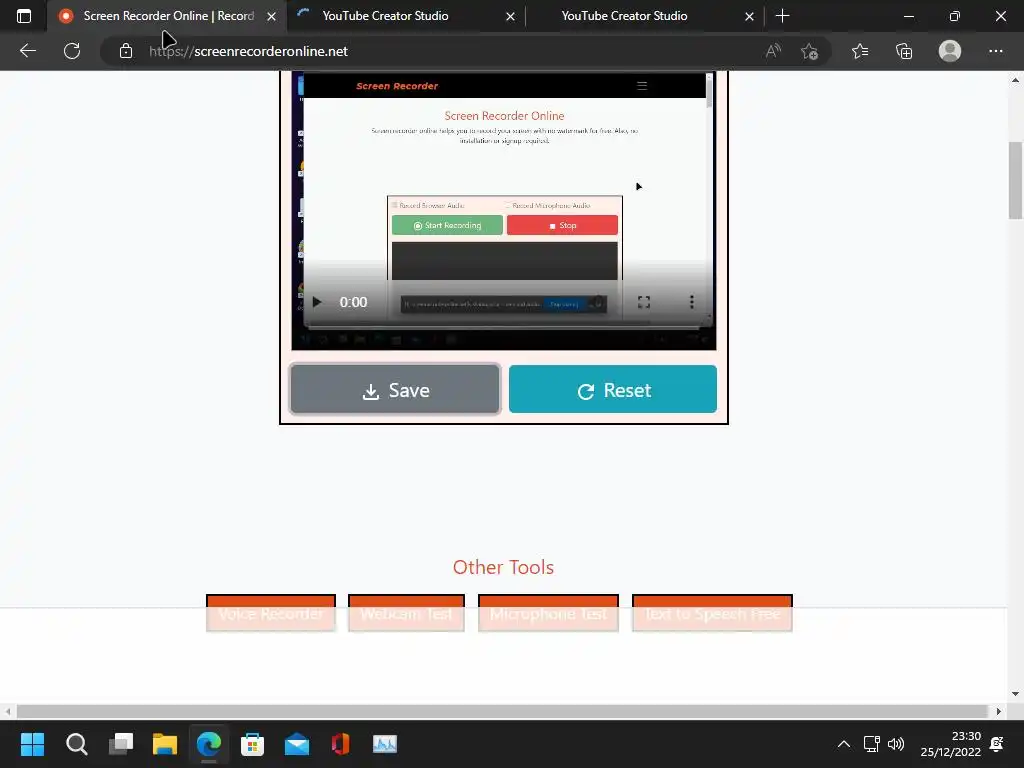Screen dimensions: 1024x768
Task: Close the second YouTube Creator Studio tab
Action: point(750,17)
